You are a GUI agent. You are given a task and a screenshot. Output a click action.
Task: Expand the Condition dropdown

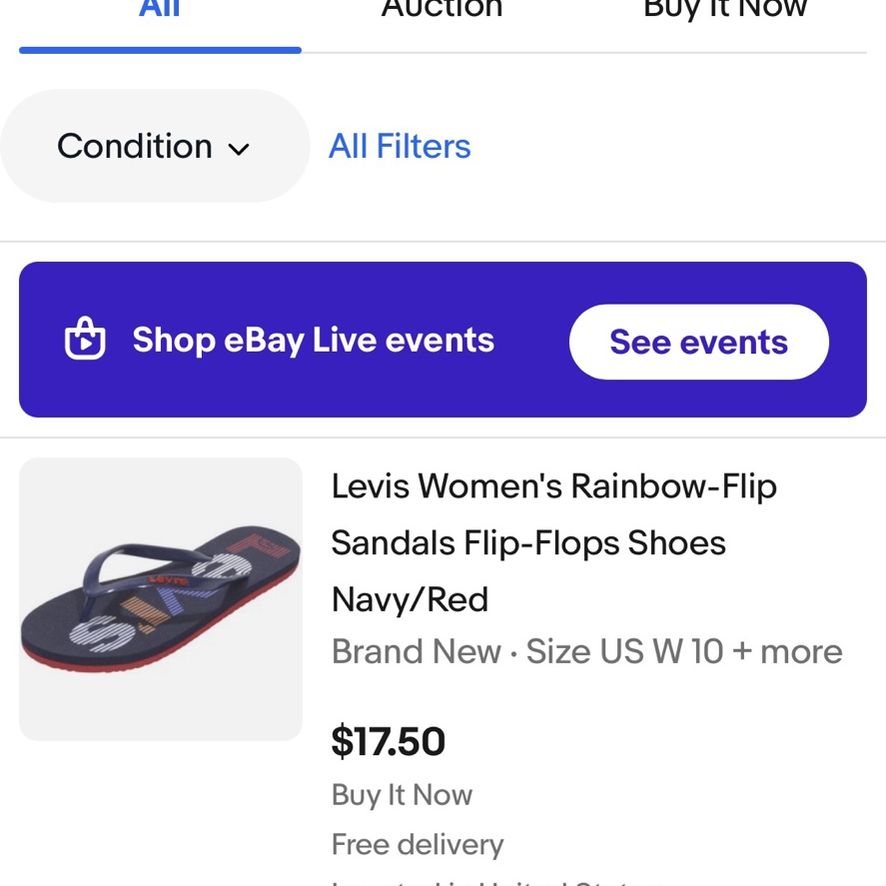point(154,146)
